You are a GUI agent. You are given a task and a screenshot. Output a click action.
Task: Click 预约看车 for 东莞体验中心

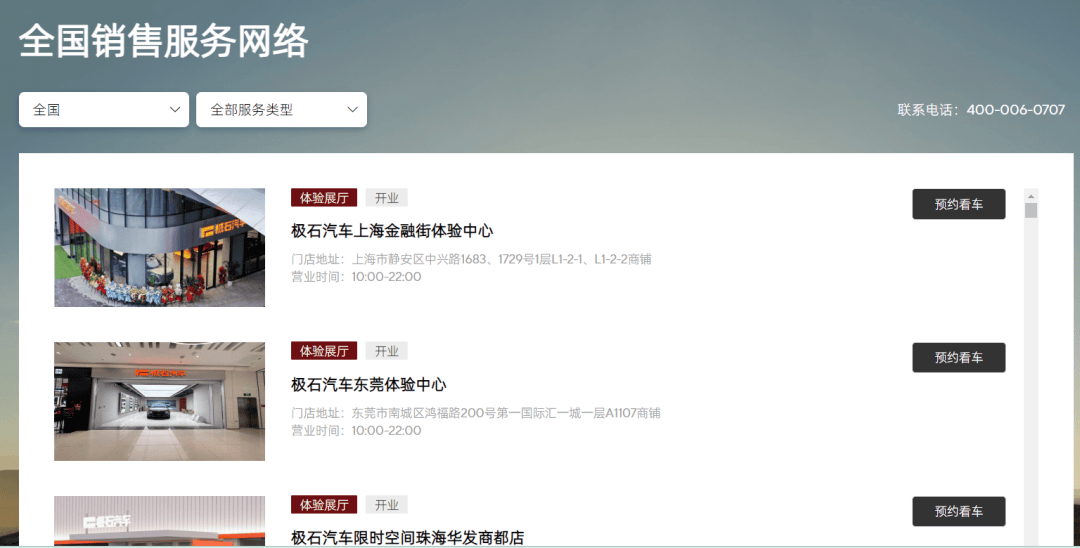959,357
